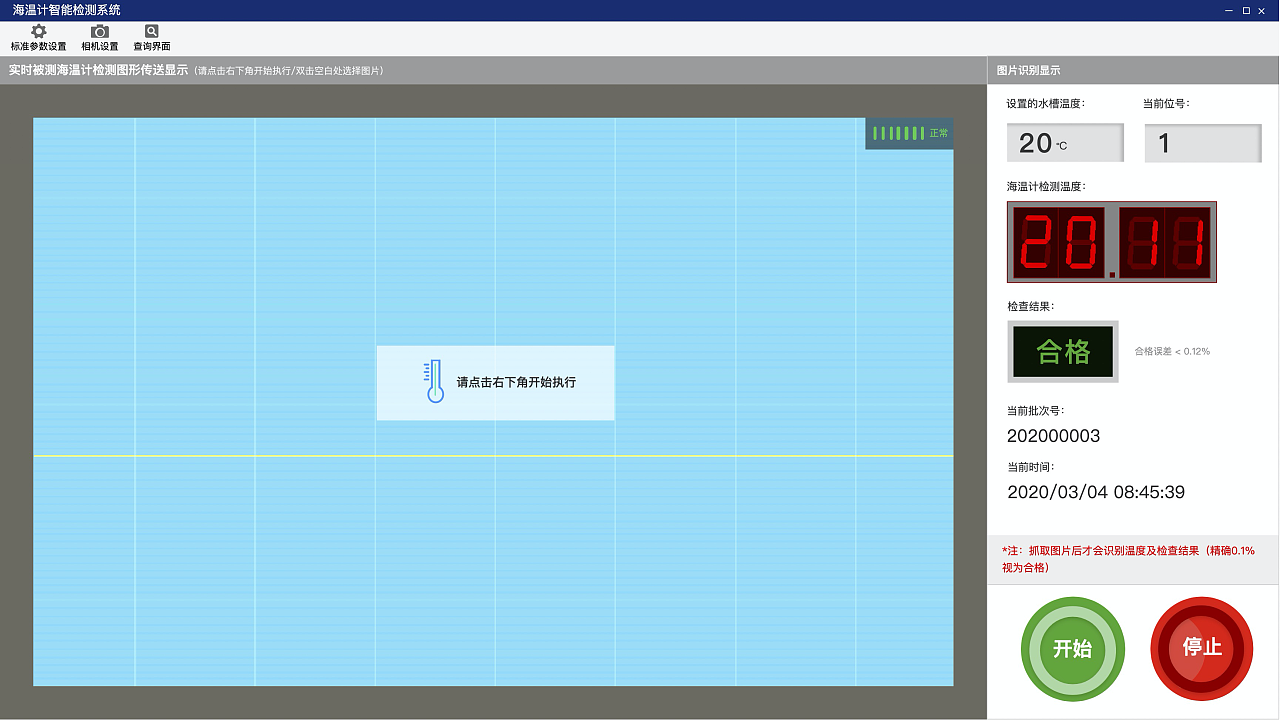Maximize the 海温计智能检测系统 window
The width and height of the screenshot is (1280, 721).
click(1246, 10)
